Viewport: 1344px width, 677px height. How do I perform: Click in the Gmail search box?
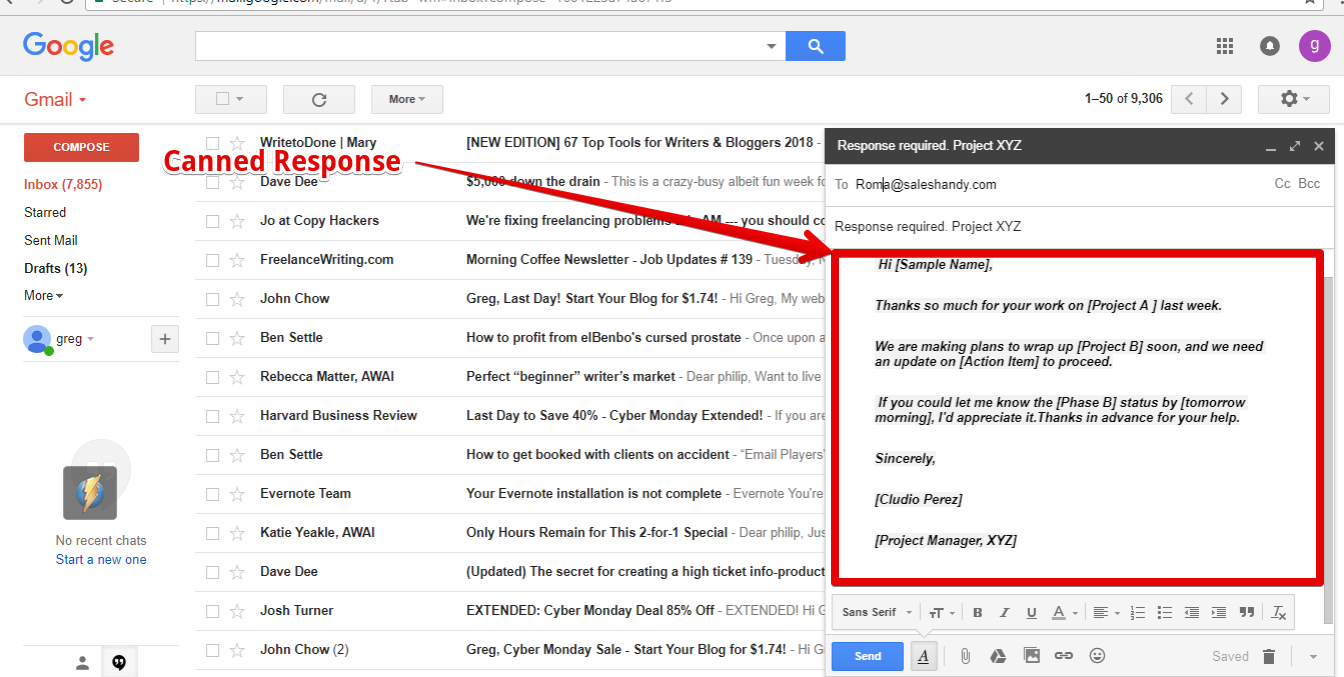478,46
